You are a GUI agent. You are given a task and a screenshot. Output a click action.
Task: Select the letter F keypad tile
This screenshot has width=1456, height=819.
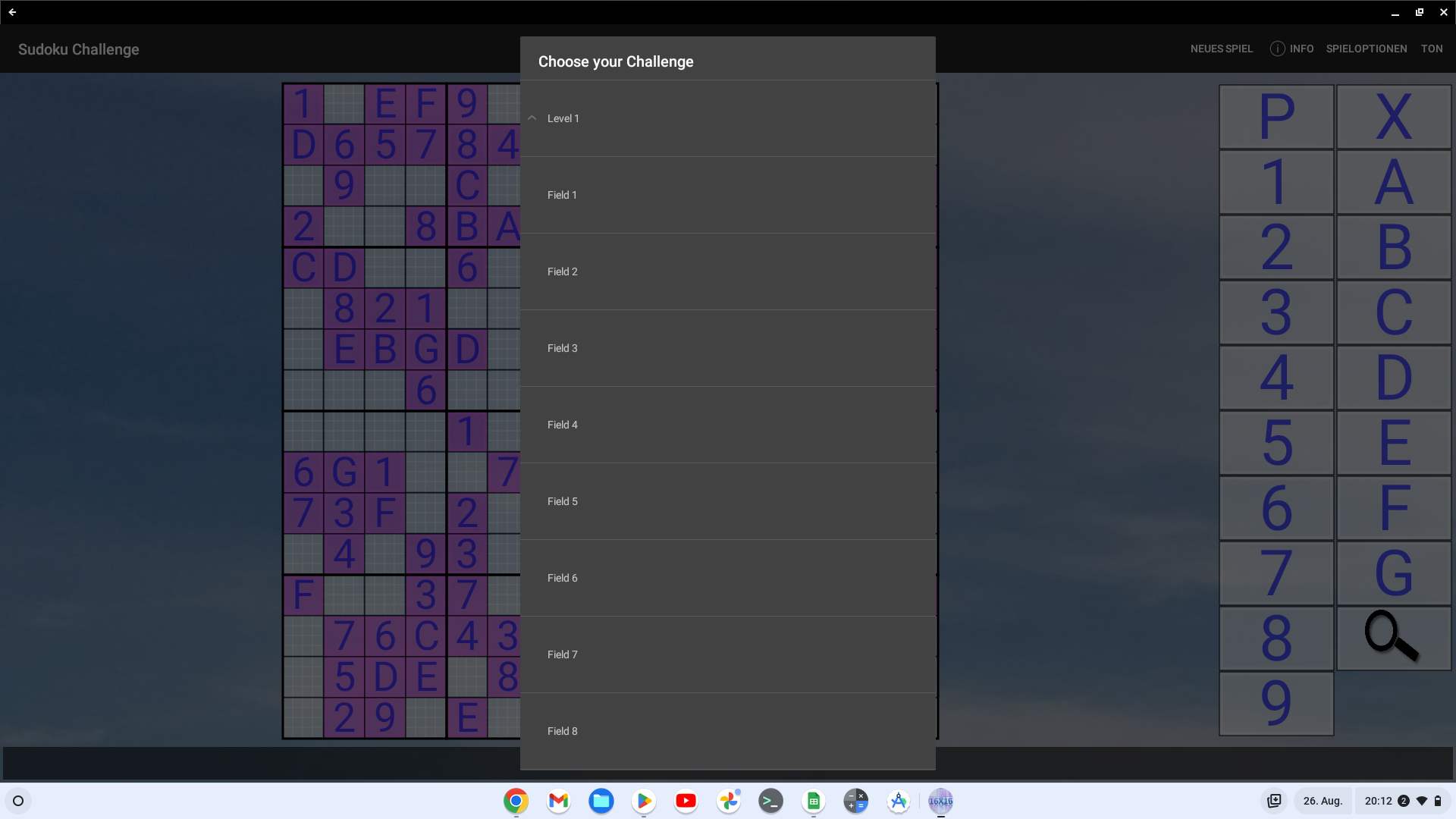coord(1394,508)
